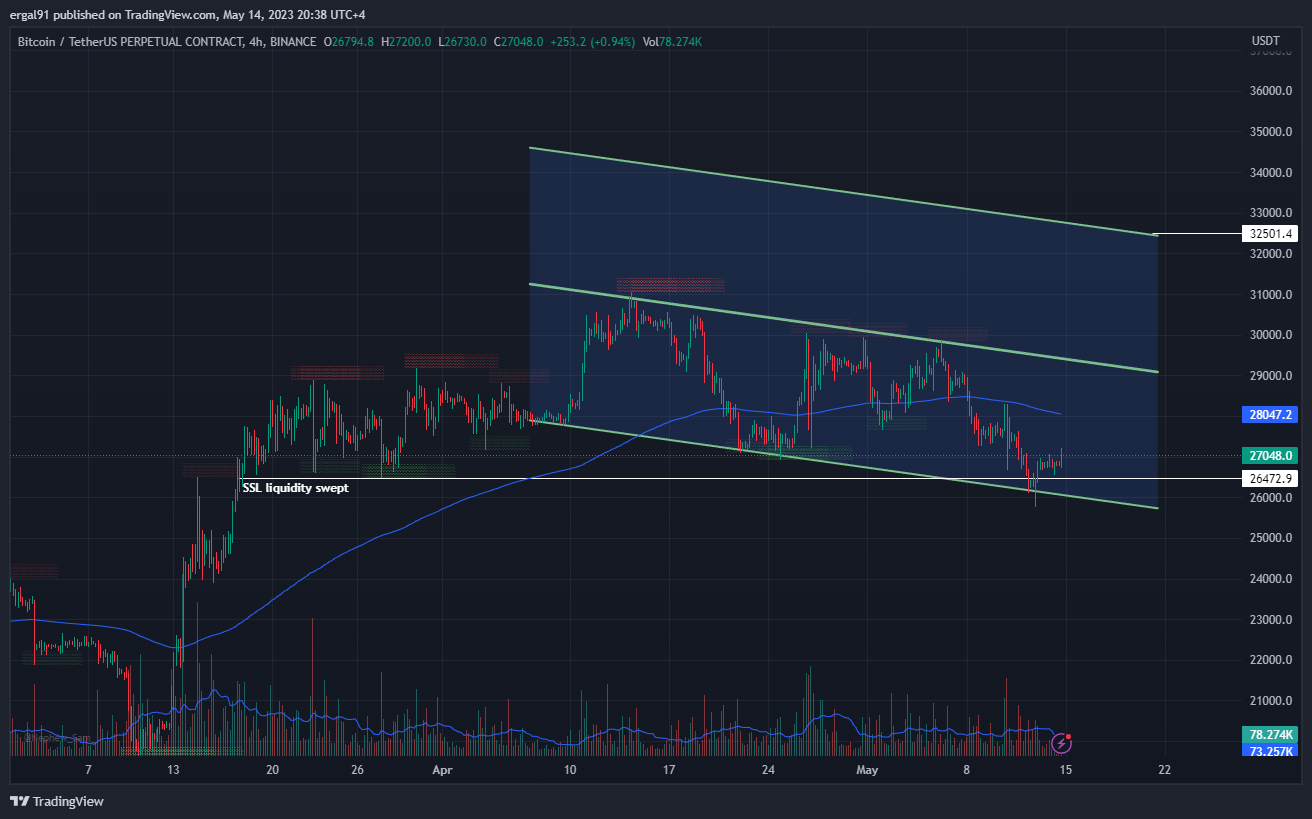Image resolution: width=1312 pixels, height=819 pixels.
Task: Click the BINANCE exchange name in the header
Action: click(291, 42)
